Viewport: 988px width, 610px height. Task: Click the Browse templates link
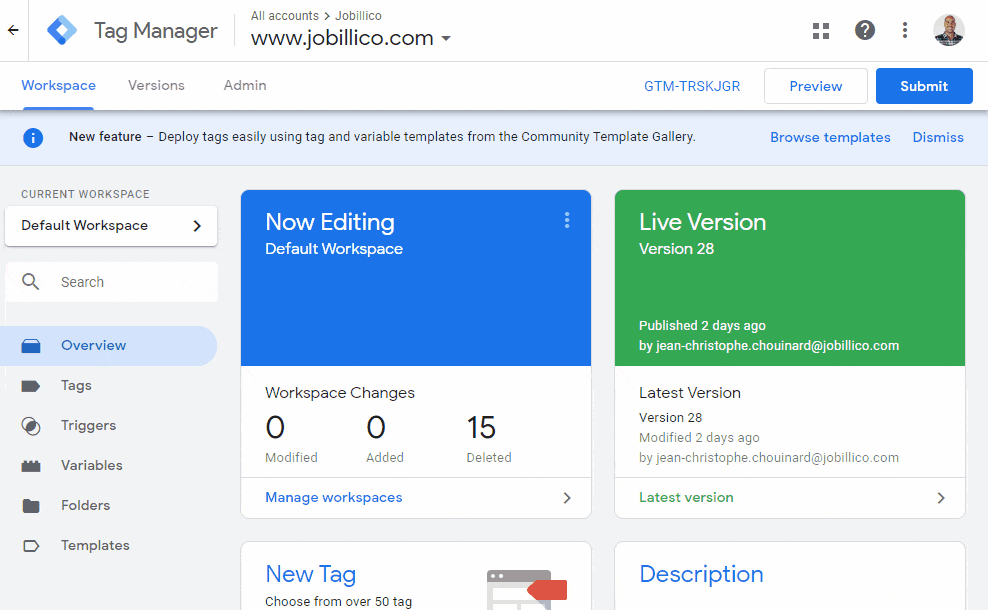pyautogui.click(x=830, y=137)
